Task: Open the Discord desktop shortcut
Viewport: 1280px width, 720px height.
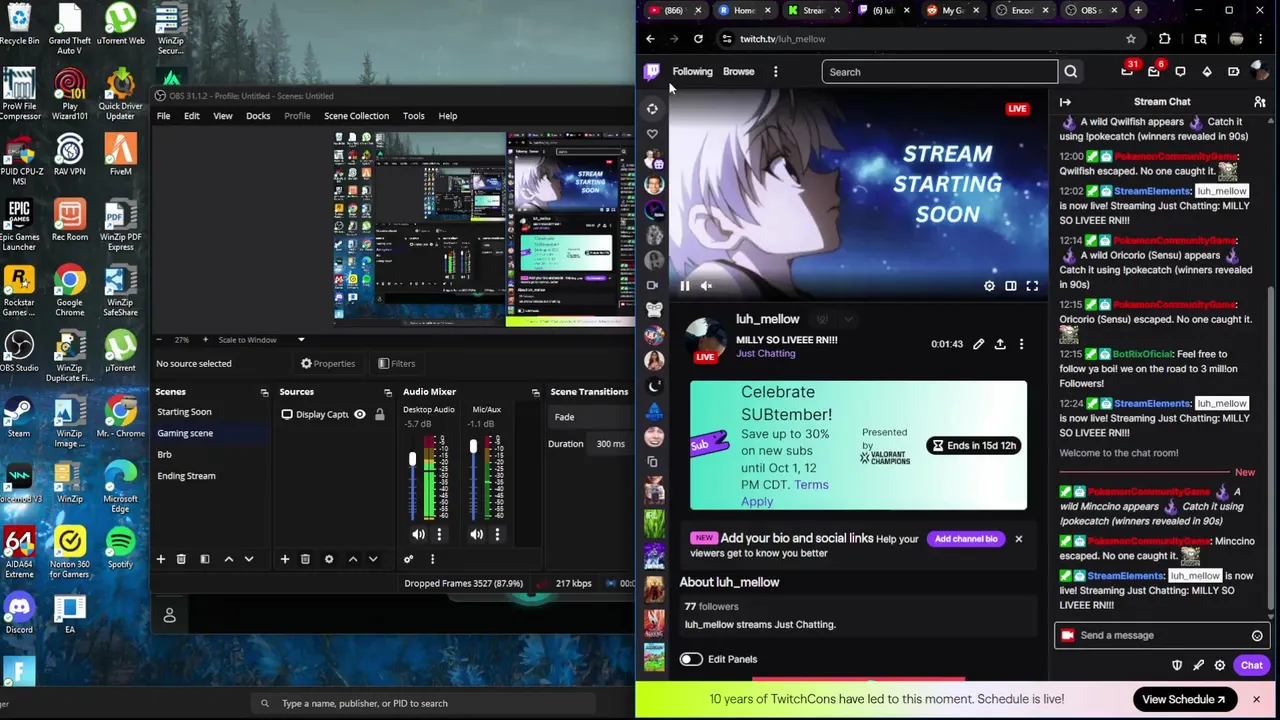Action: (x=19, y=611)
